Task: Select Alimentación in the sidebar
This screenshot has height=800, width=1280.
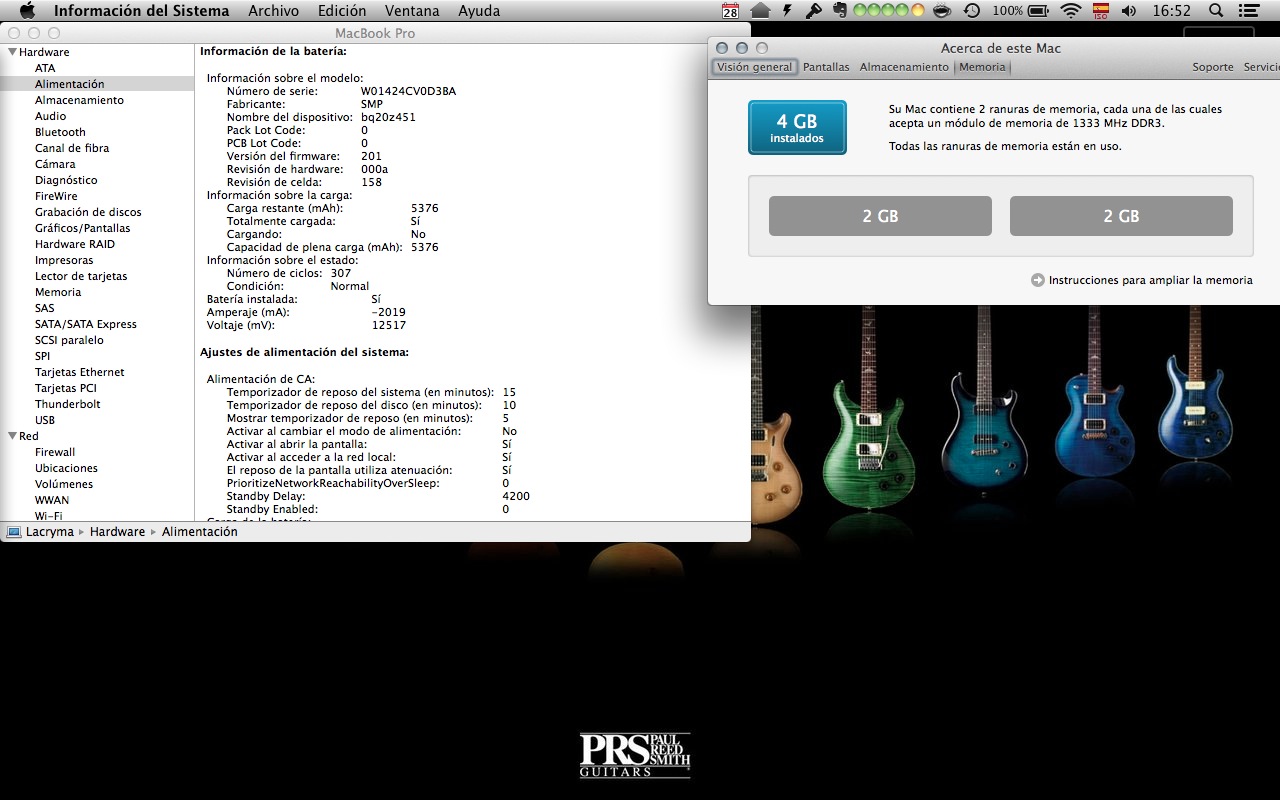Action: tap(69, 84)
